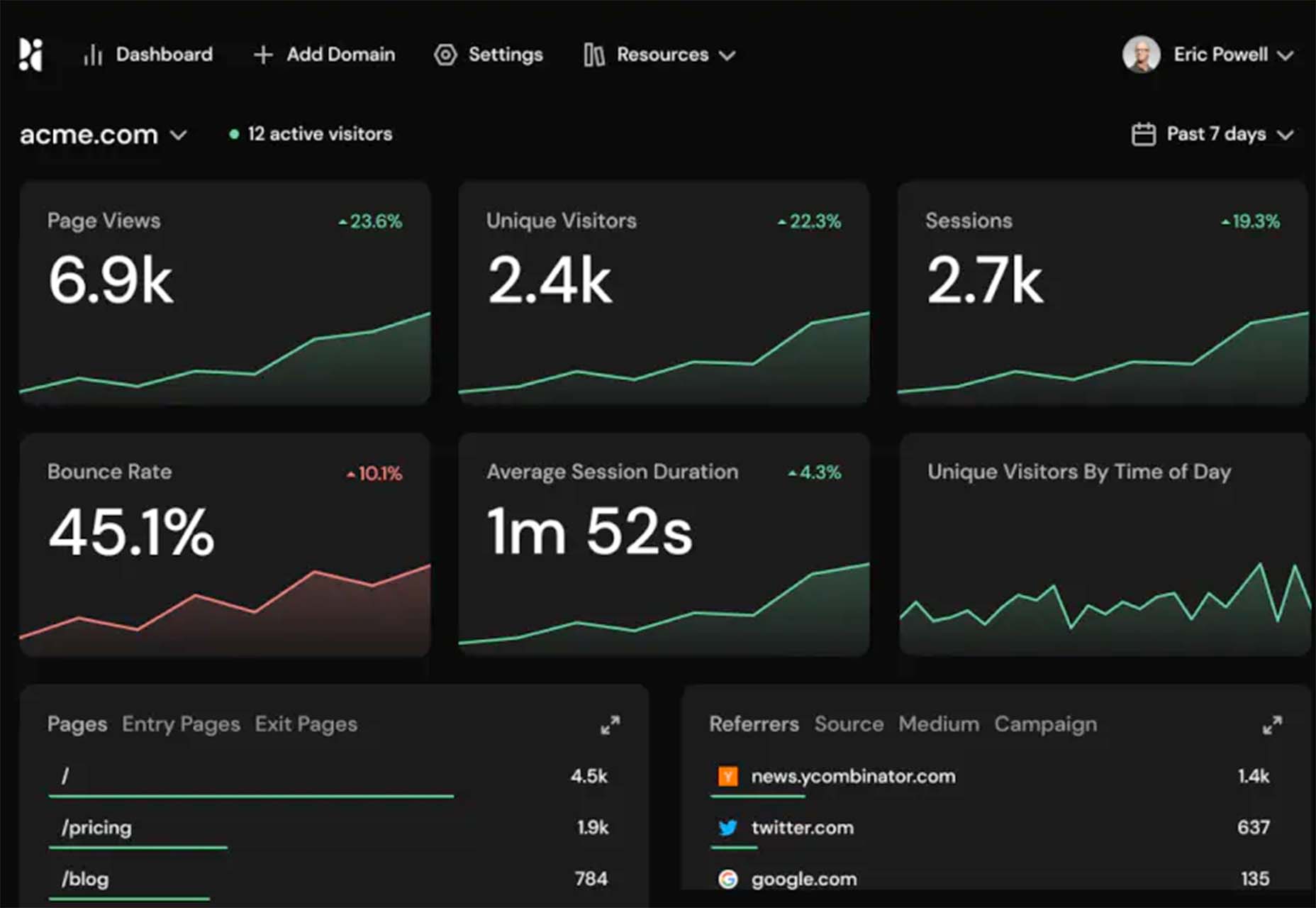Click the Past 7 days label
The height and width of the screenshot is (908, 1316).
pyautogui.click(x=1217, y=134)
